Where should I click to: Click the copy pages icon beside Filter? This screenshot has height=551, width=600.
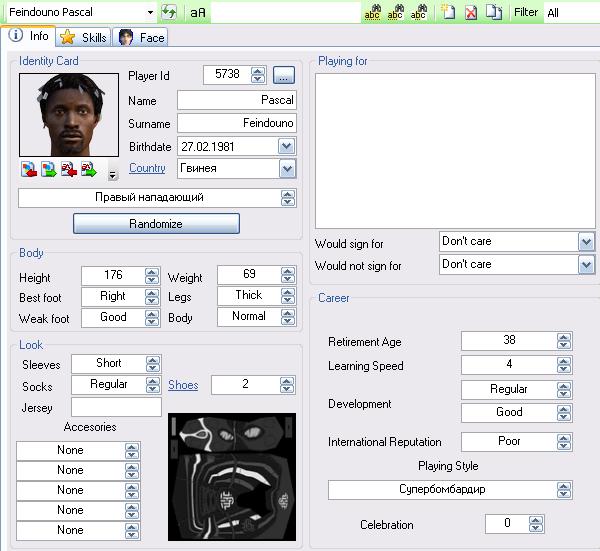493,13
